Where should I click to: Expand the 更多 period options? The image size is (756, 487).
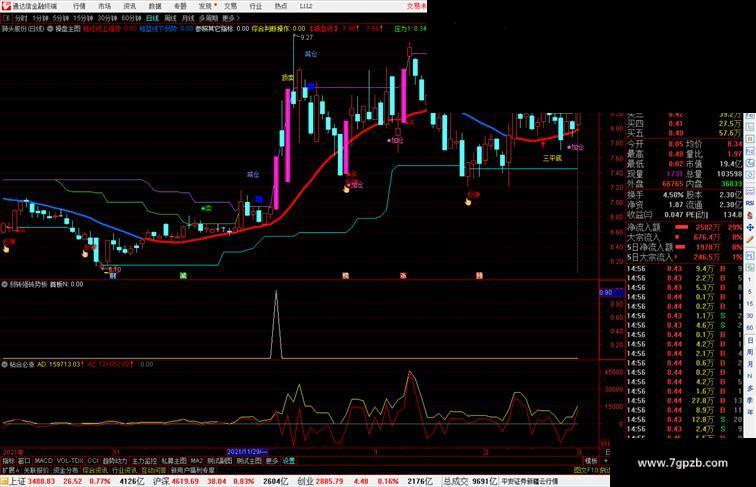[x=230, y=18]
